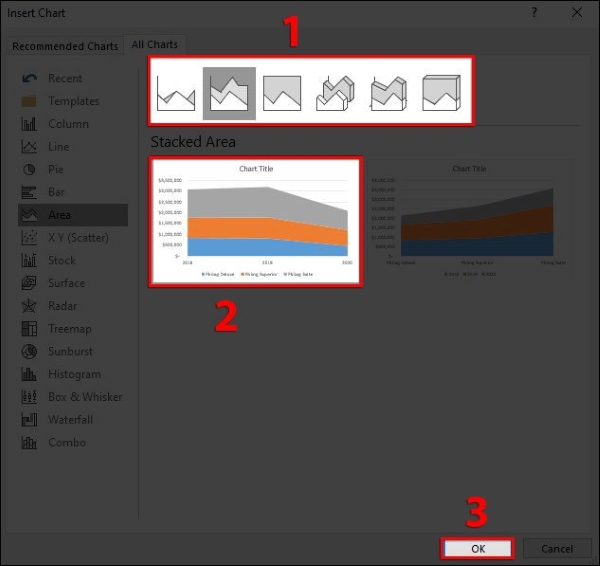Choose the Stacked Area subtype icon
The image size is (600, 566).
[x=229, y=93]
